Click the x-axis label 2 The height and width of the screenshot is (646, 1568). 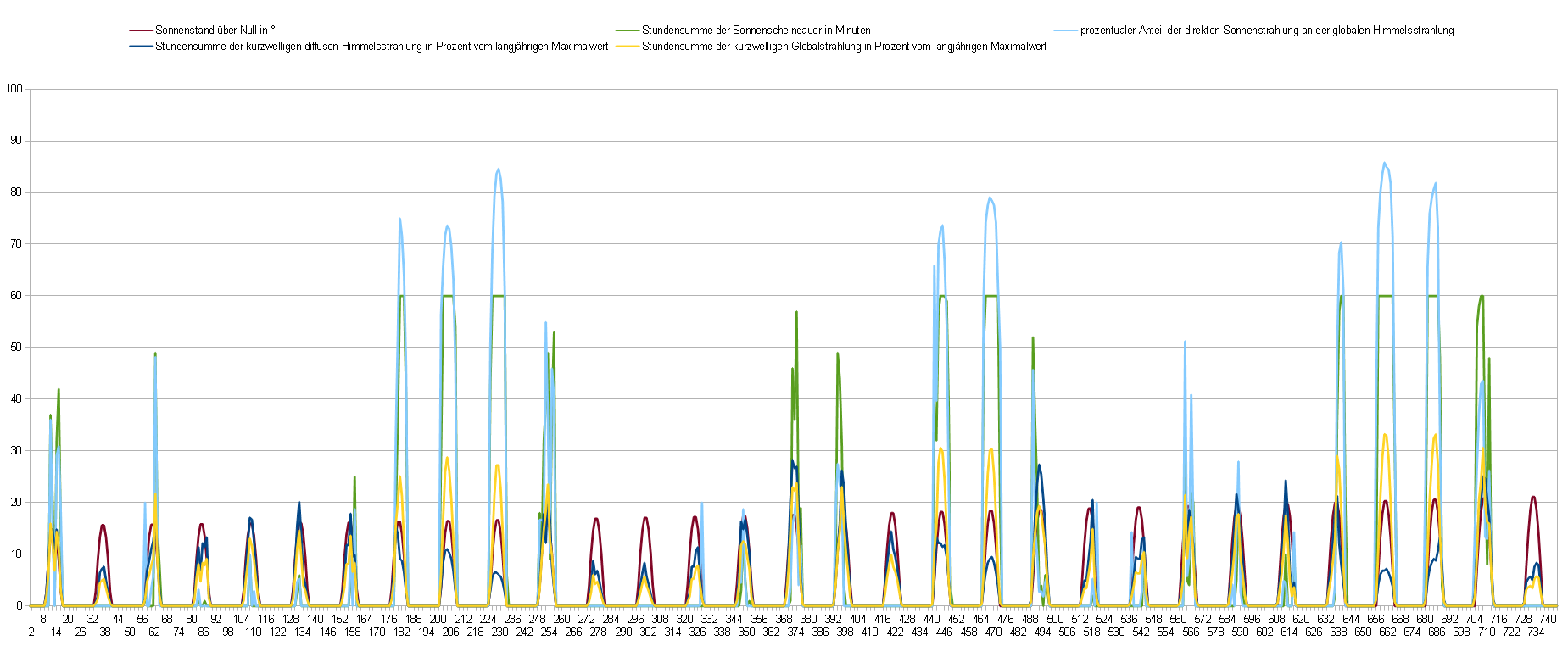coord(31,632)
